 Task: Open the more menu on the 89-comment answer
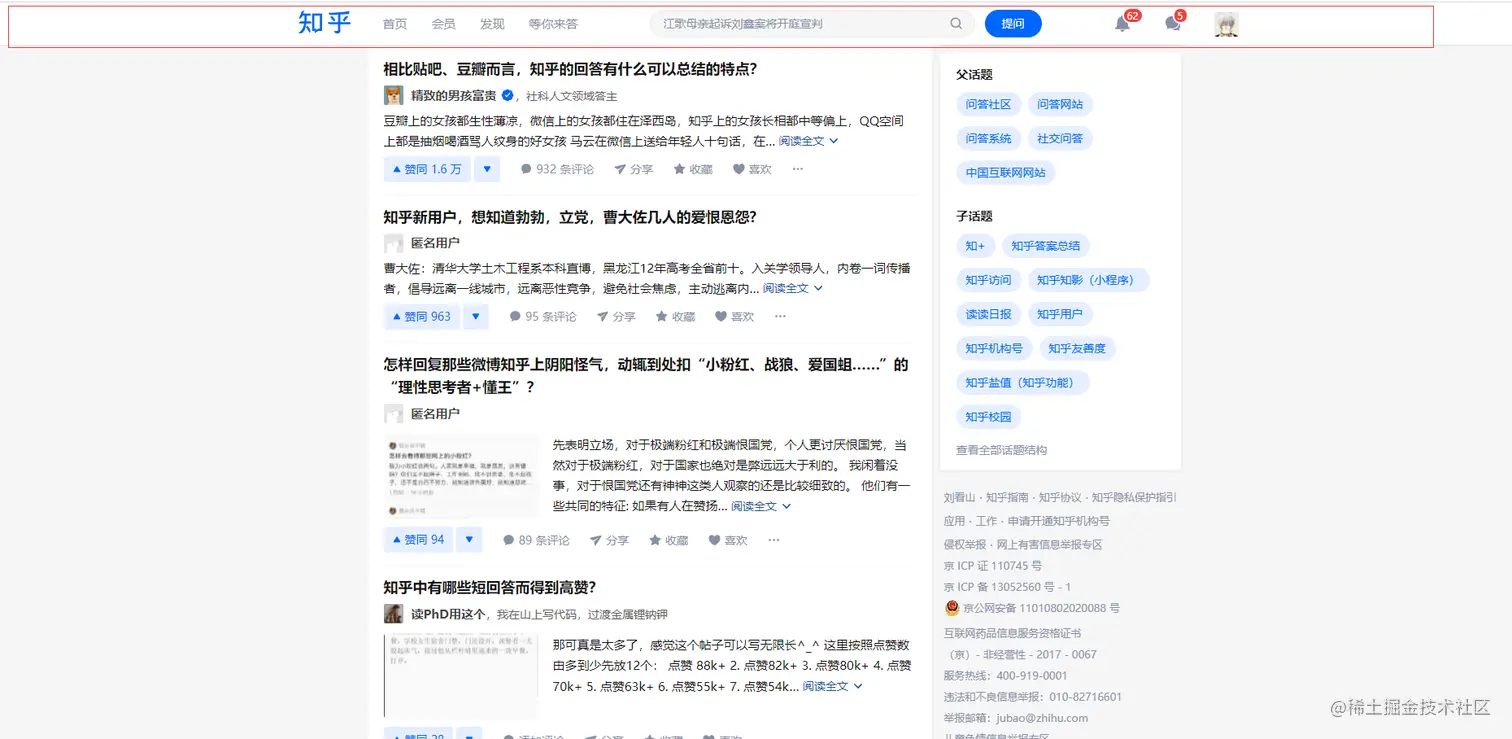point(773,540)
